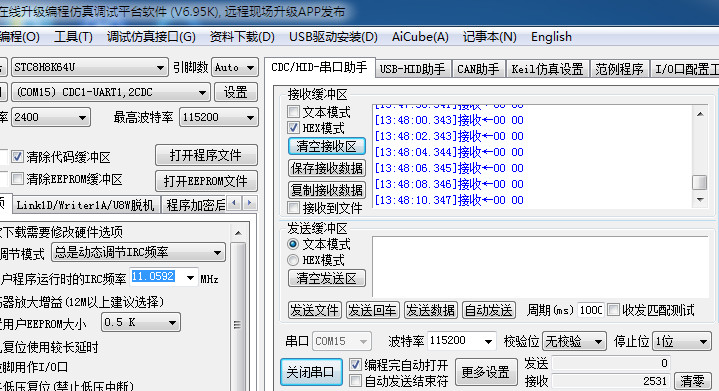The image size is (719, 391).
Task: Click the 发送回车 button
Action: pos(372,310)
